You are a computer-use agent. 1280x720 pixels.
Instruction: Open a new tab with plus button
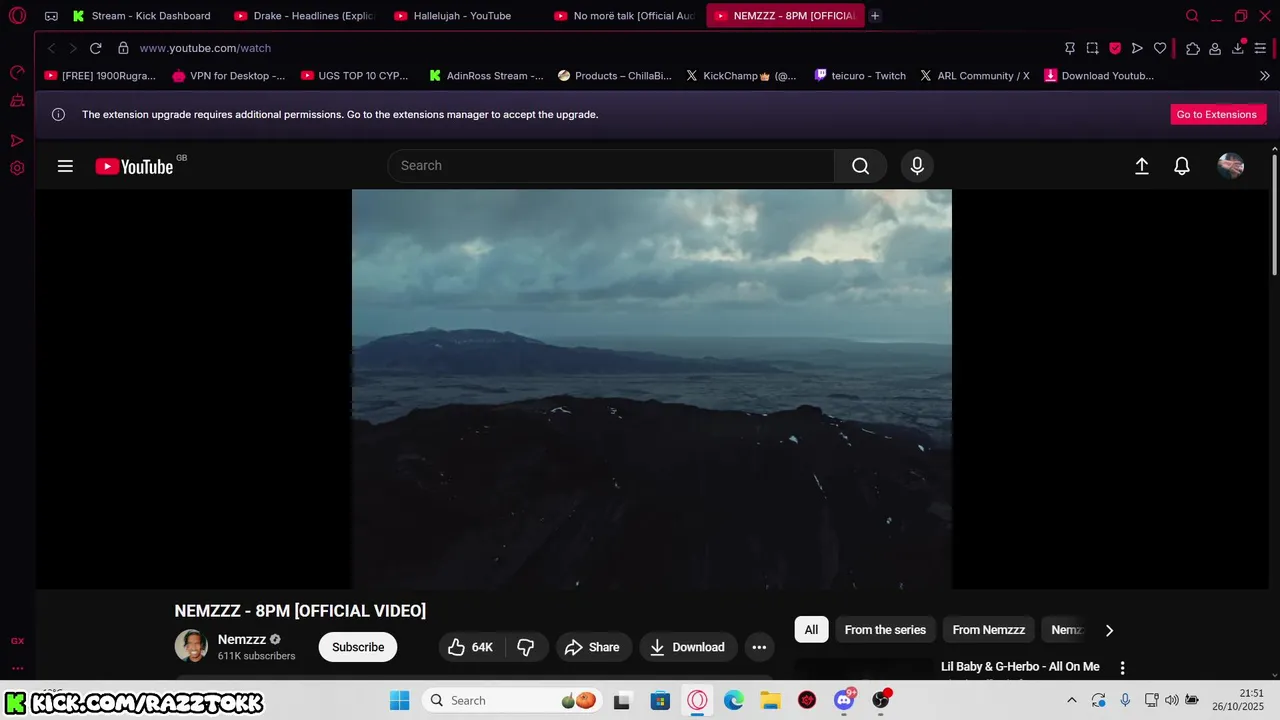click(875, 16)
